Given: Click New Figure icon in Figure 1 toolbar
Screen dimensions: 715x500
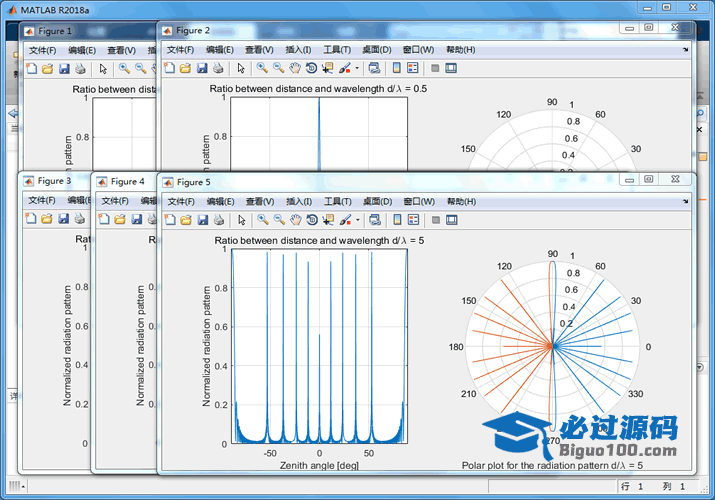Looking at the screenshot, I should 31,69.
